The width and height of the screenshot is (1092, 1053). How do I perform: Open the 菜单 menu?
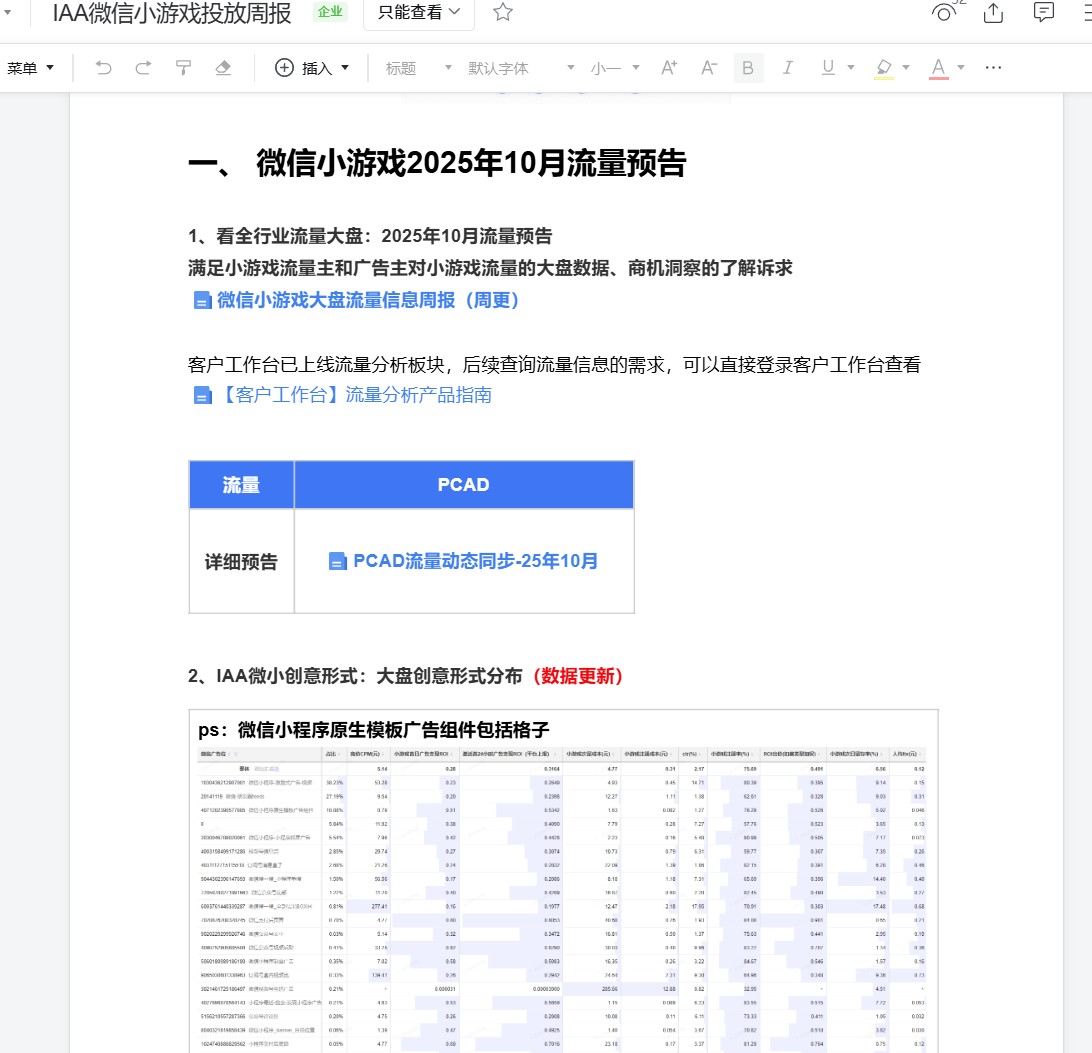click(x=30, y=68)
